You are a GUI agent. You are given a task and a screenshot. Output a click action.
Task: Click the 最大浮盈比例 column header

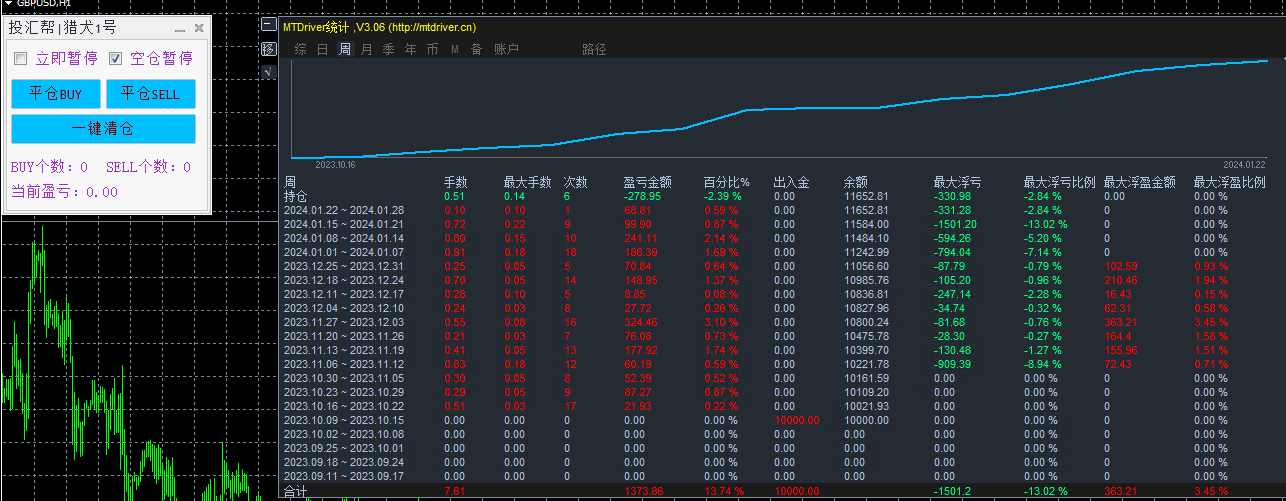(x=1230, y=183)
